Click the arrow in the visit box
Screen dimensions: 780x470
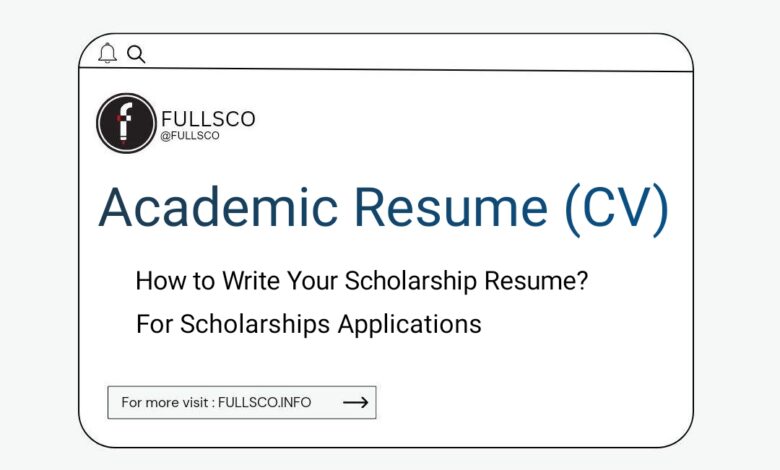coord(356,402)
